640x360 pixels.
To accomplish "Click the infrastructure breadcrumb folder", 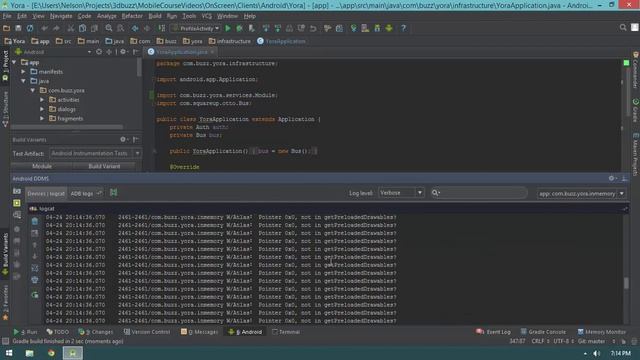I will tap(230, 41).
